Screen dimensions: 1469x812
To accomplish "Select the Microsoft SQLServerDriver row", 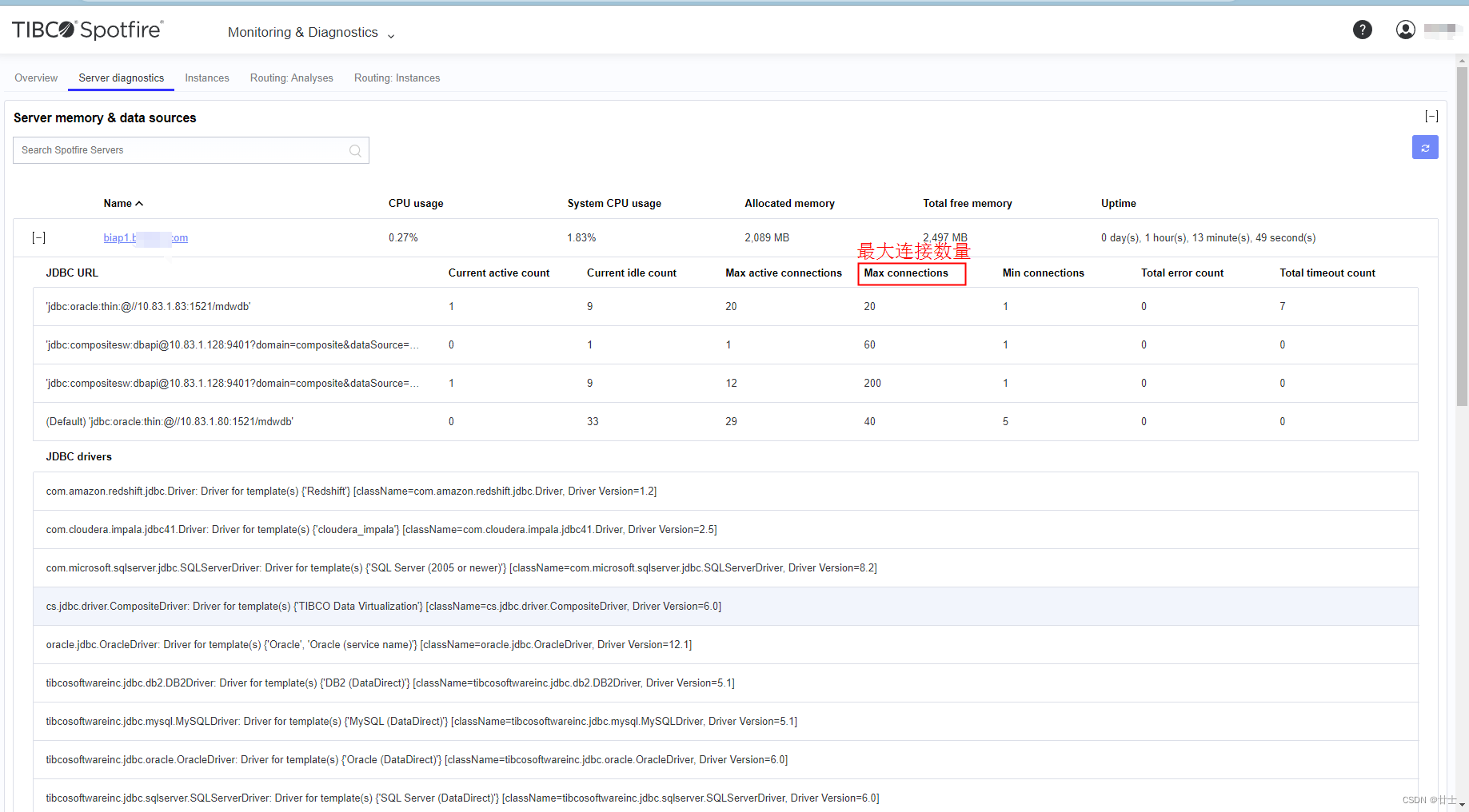I will 725,568.
